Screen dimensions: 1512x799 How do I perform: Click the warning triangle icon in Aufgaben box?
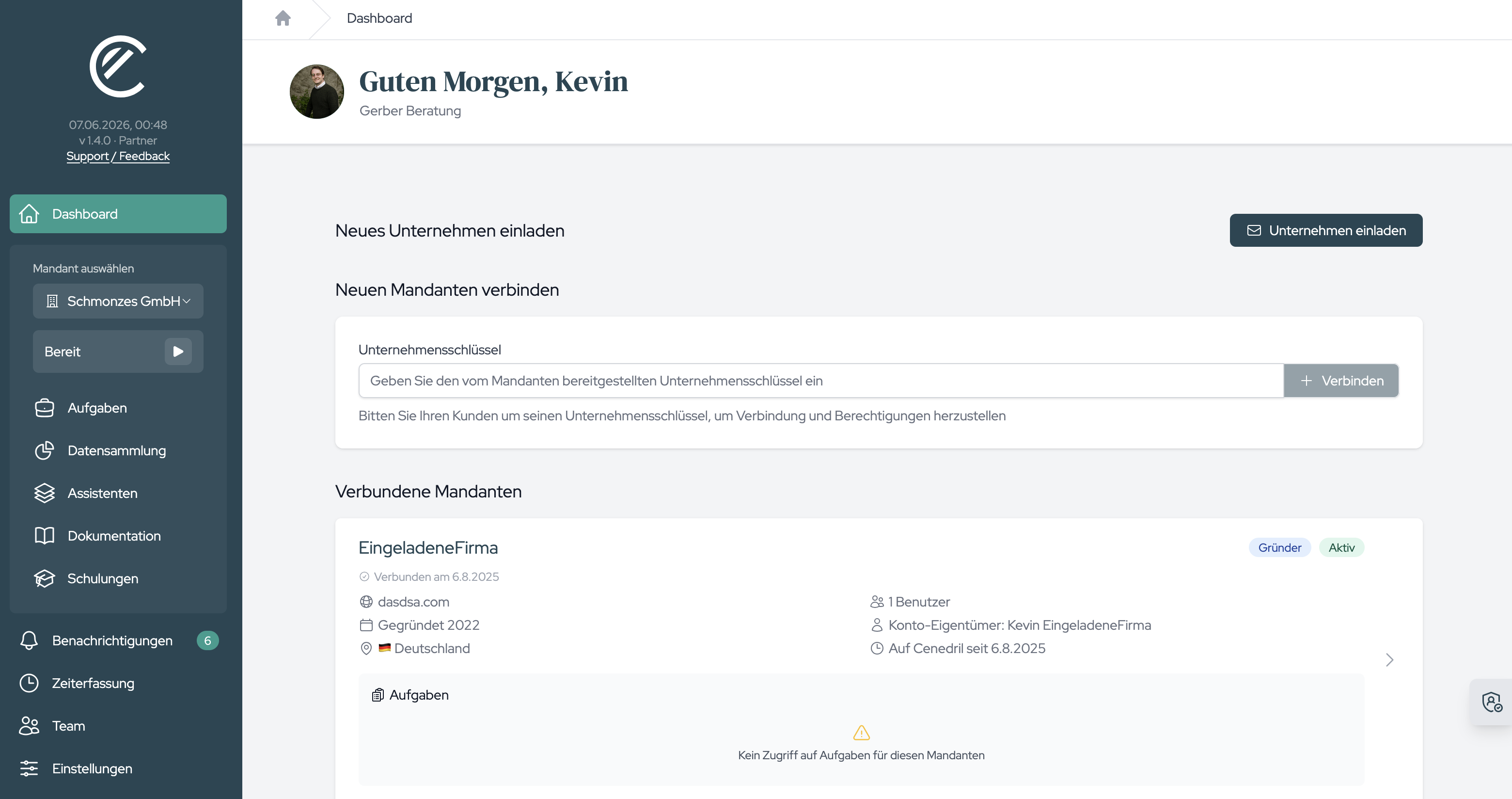(x=861, y=733)
